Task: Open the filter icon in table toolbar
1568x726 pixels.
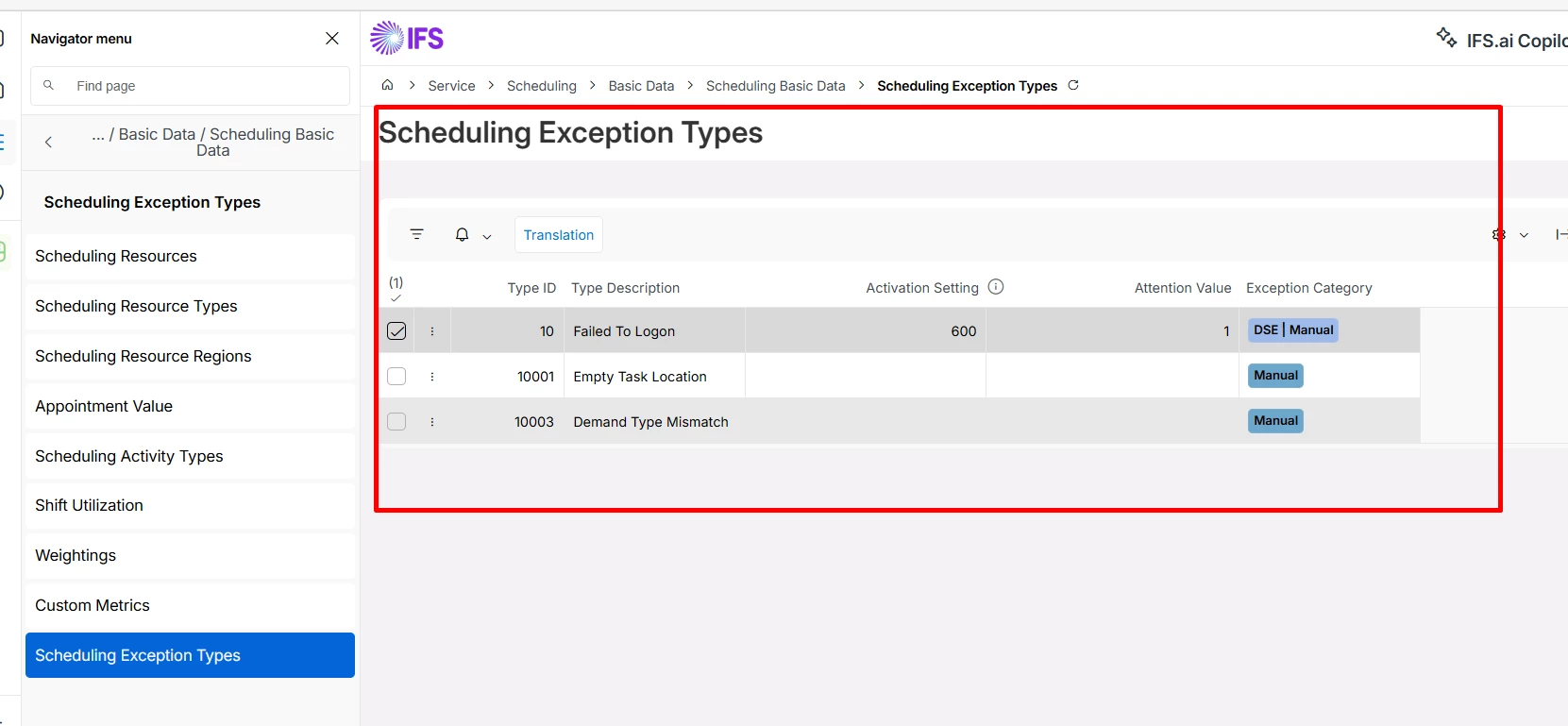Action: pyautogui.click(x=417, y=234)
